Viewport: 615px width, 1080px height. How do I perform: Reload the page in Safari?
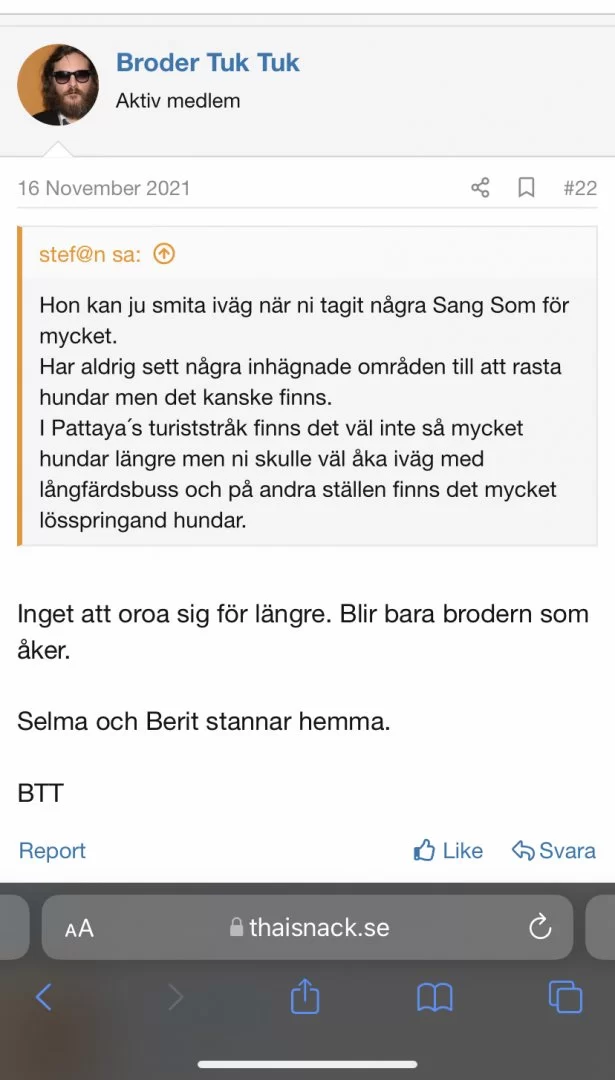tap(540, 927)
